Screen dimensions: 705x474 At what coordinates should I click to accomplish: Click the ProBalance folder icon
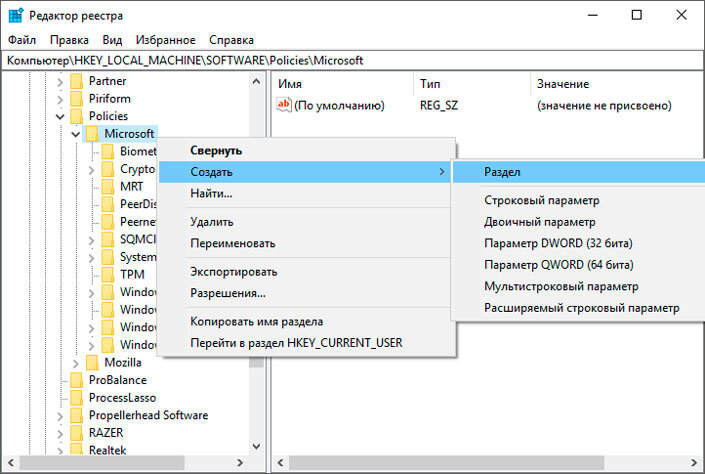pyautogui.click(x=77, y=380)
